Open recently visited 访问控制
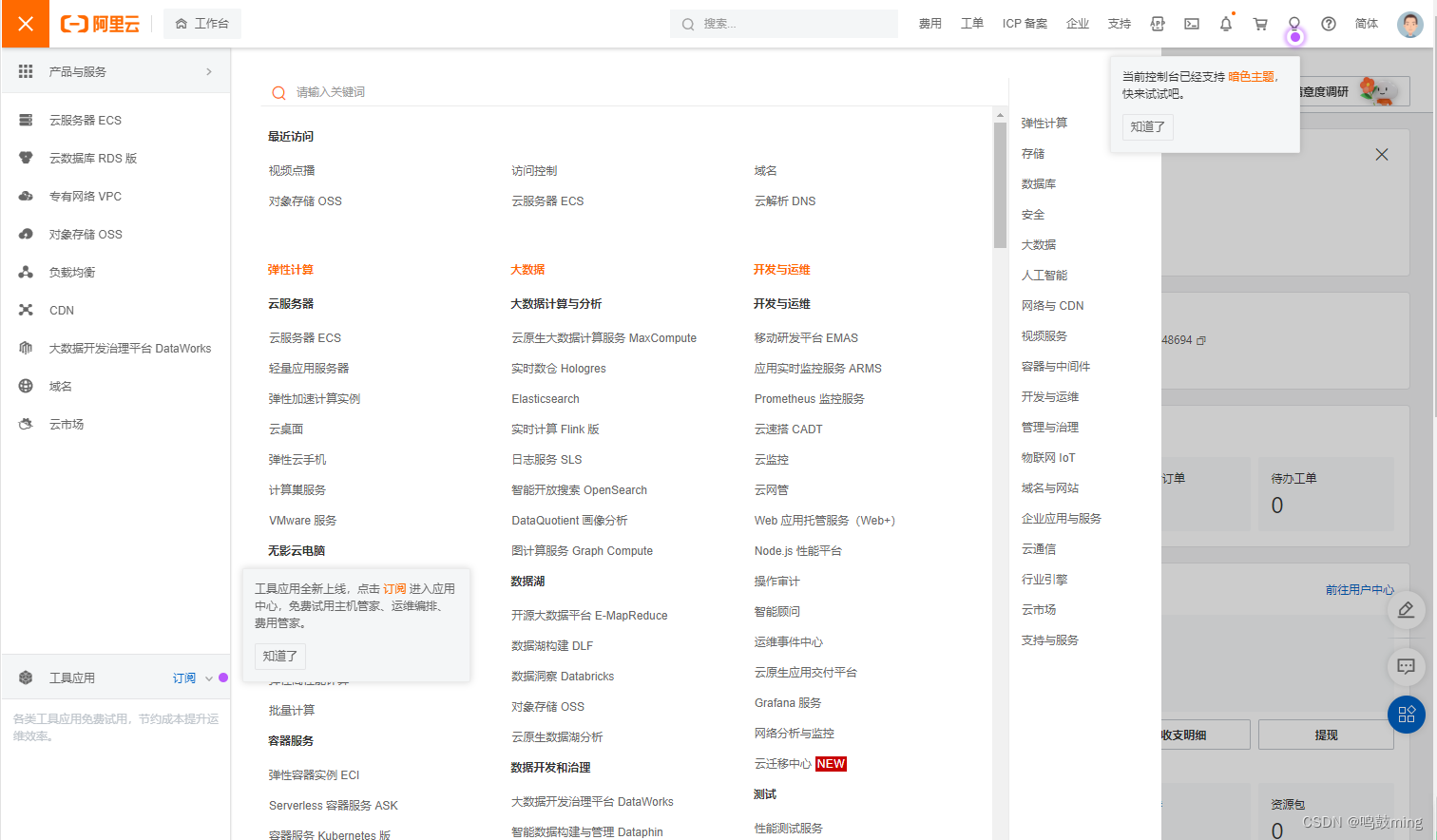 (x=534, y=171)
